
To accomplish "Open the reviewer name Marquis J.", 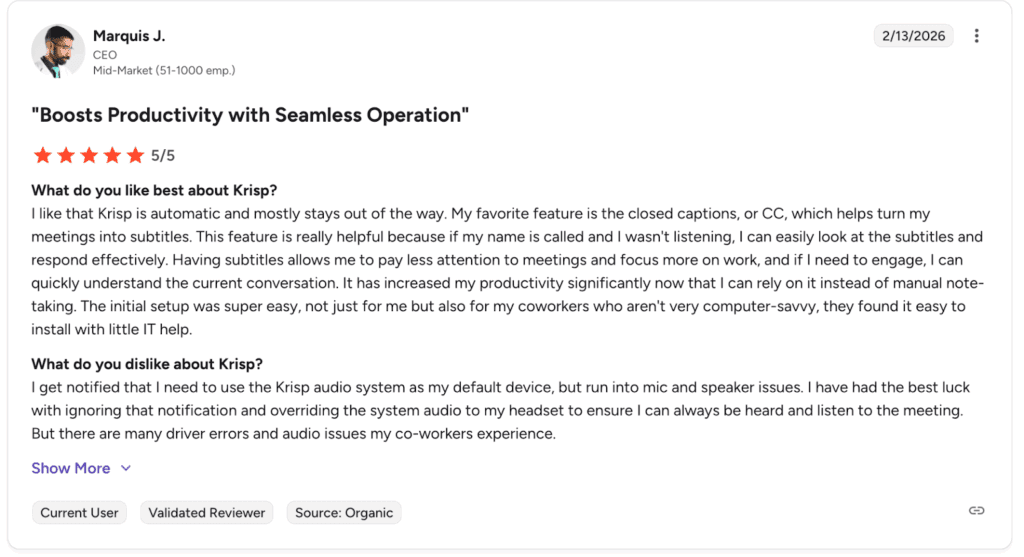I will [129, 36].
